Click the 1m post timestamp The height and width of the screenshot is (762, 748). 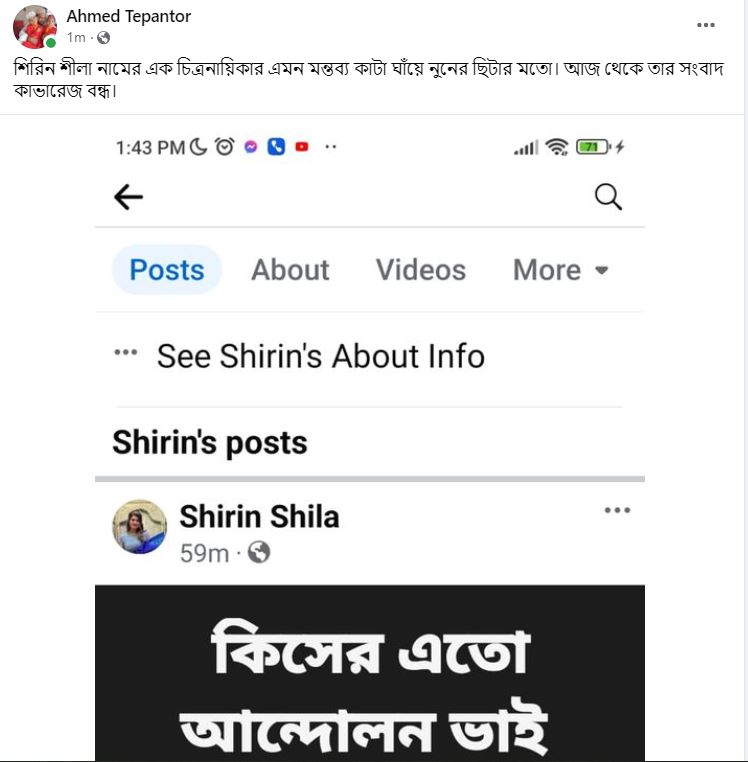[x=76, y=37]
